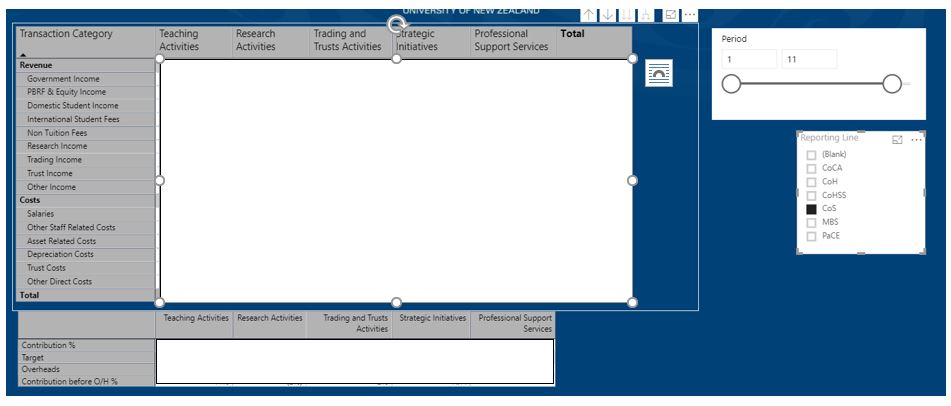Screen dimensions: 951x406
Task: Click Teaching Activities header in lower table
Action: click(194, 324)
